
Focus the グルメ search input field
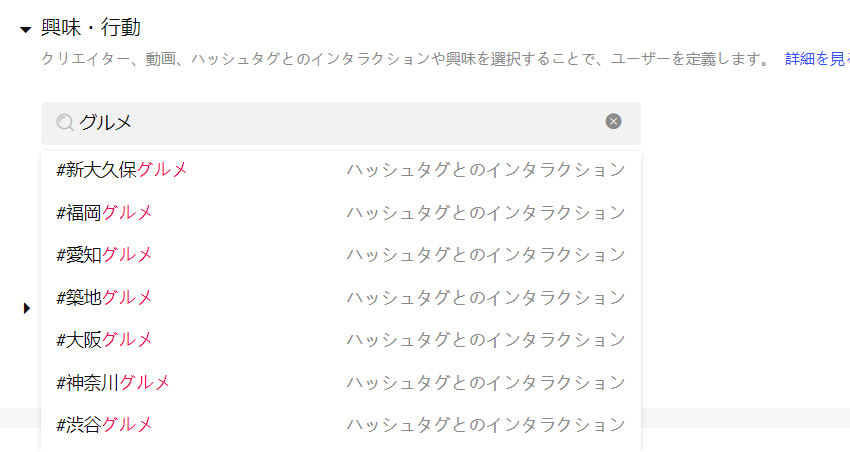340,123
